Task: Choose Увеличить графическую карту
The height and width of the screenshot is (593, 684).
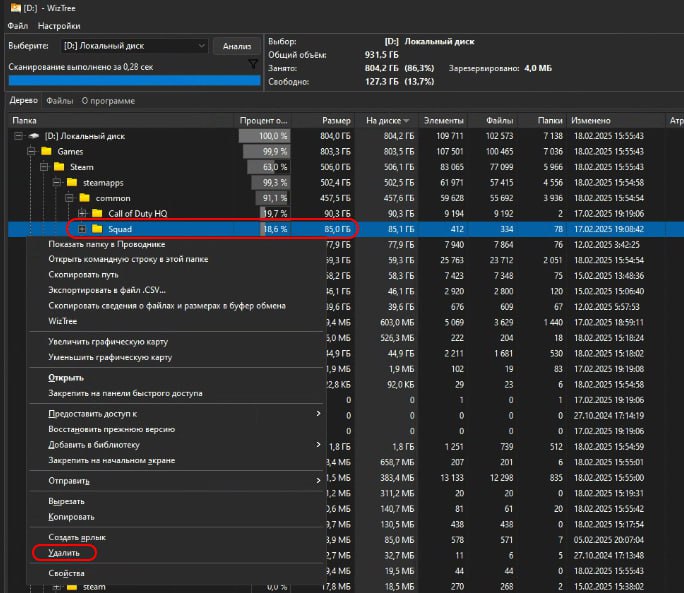Action: 108,342
